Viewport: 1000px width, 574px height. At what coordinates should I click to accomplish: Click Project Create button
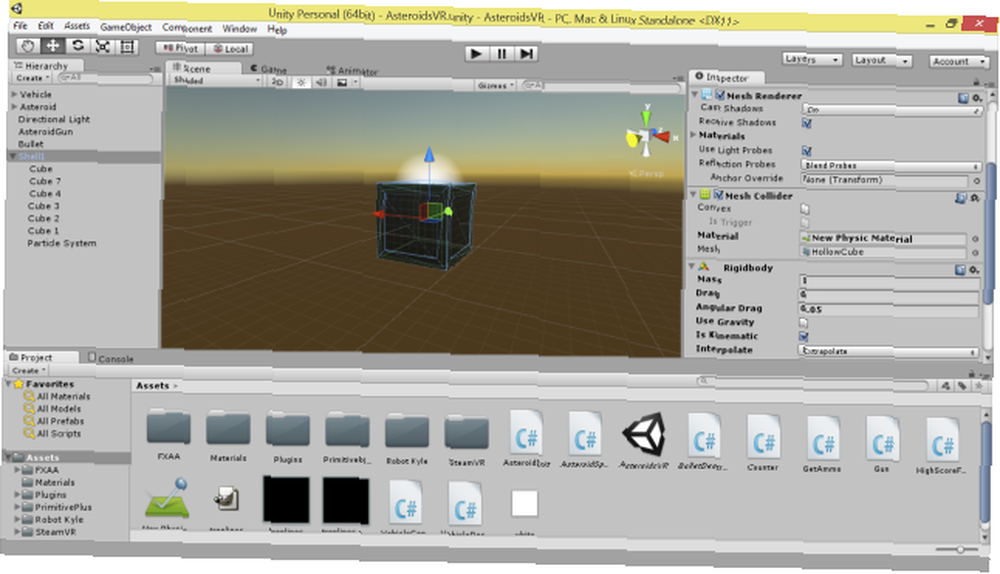[29, 371]
